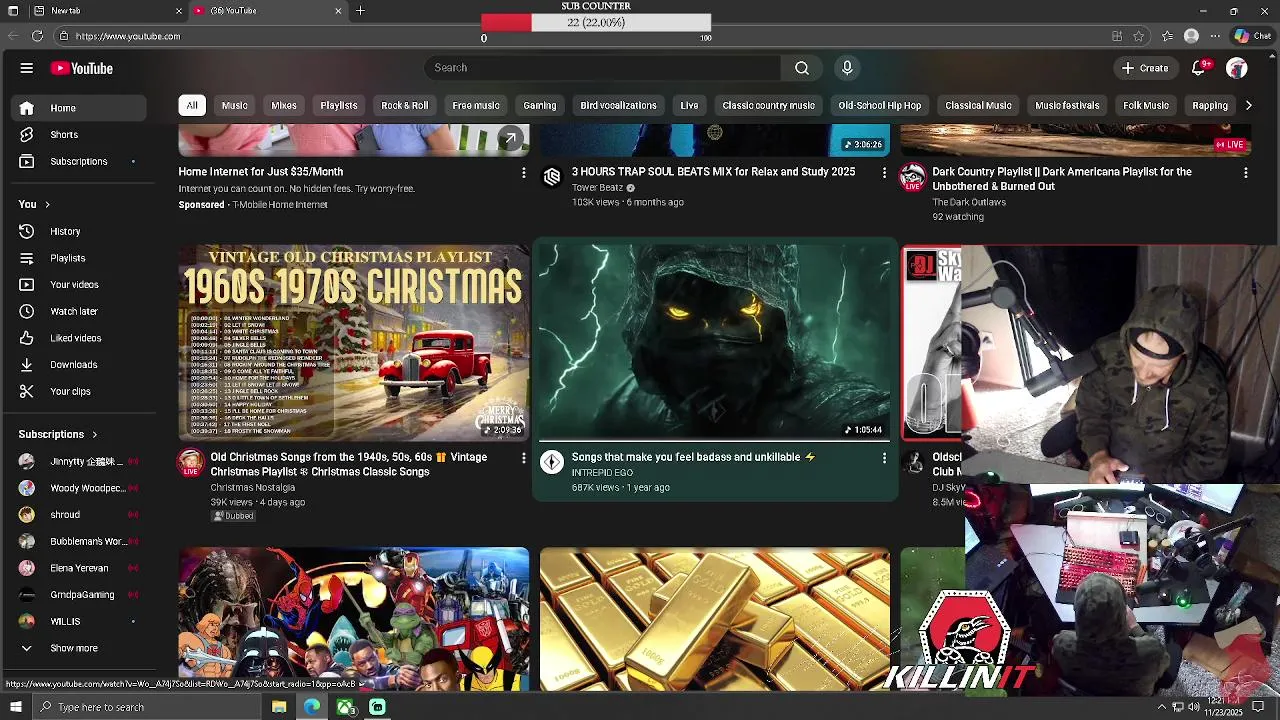Start voice search with microphone icon
The width and height of the screenshot is (1280, 720).
pos(847,68)
